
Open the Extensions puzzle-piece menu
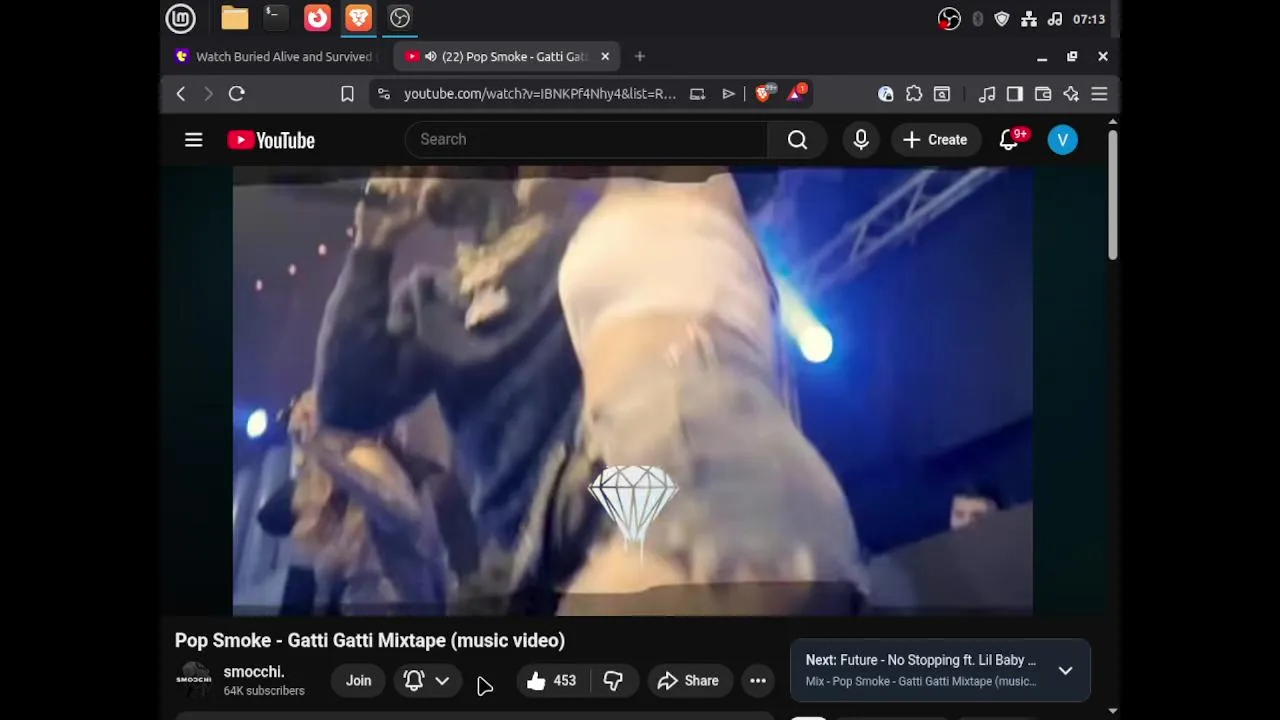tap(914, 94)
